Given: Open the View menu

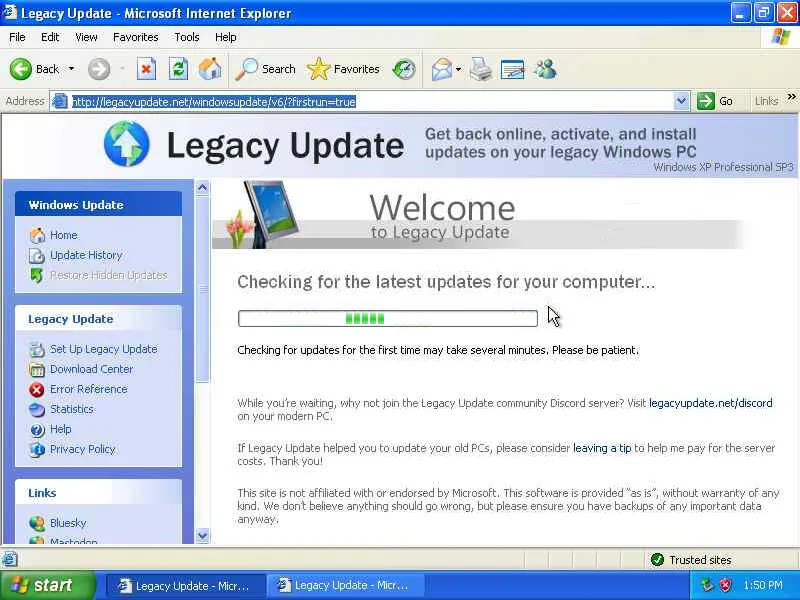Looking at the screenshot, I should 86,37.
